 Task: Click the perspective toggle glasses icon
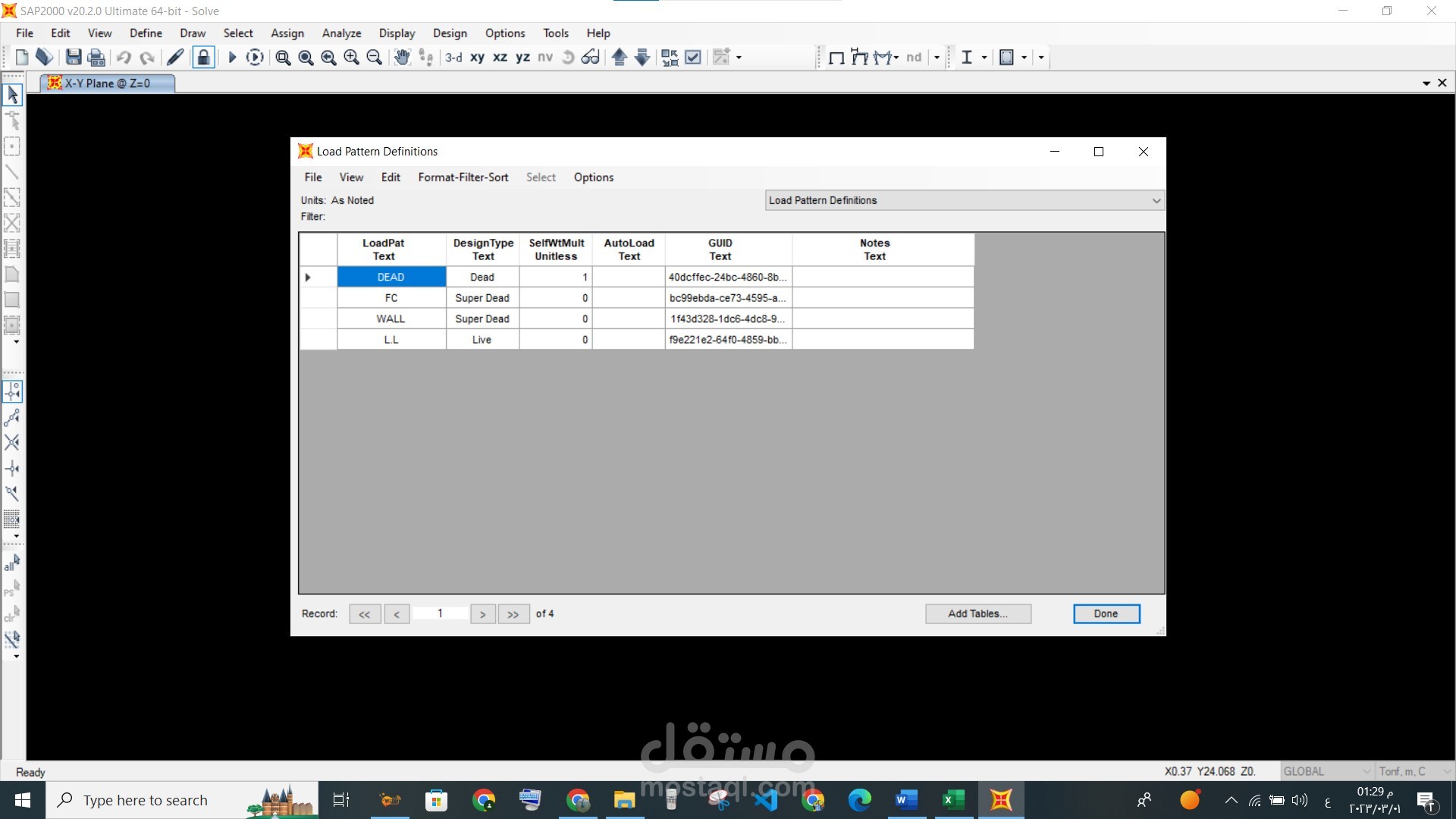coord(591,58)
